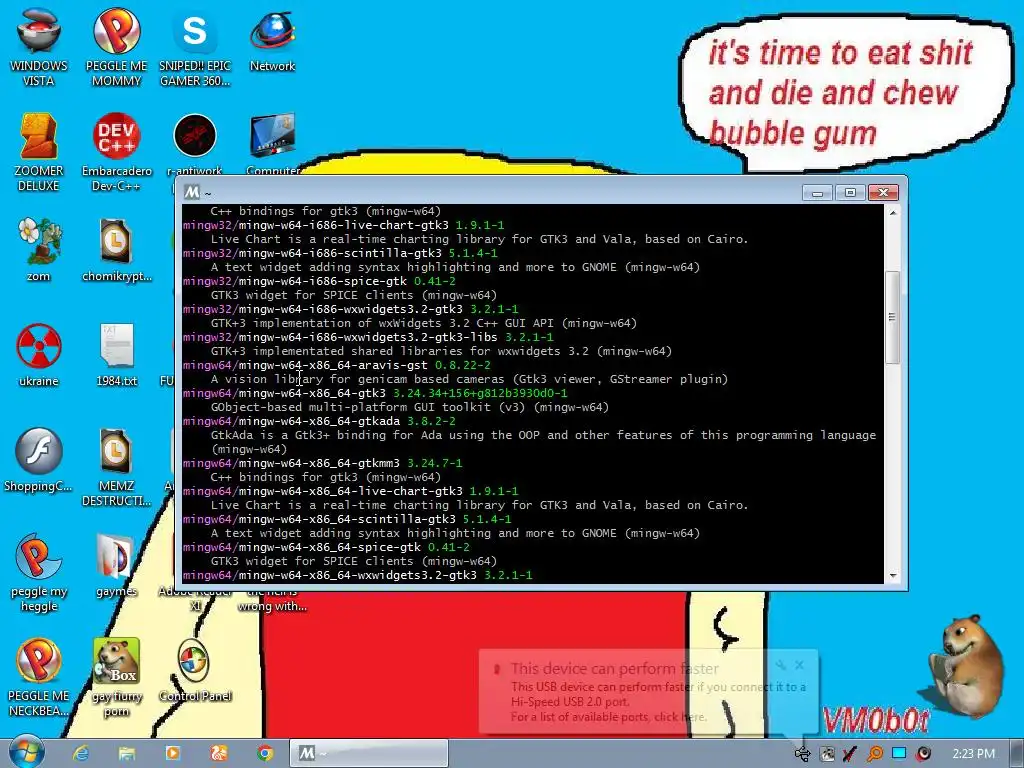Click the mingw64 aravis-gst 0.8.22-2 line
Viewport: 1024px width, 768px height.
337,365
